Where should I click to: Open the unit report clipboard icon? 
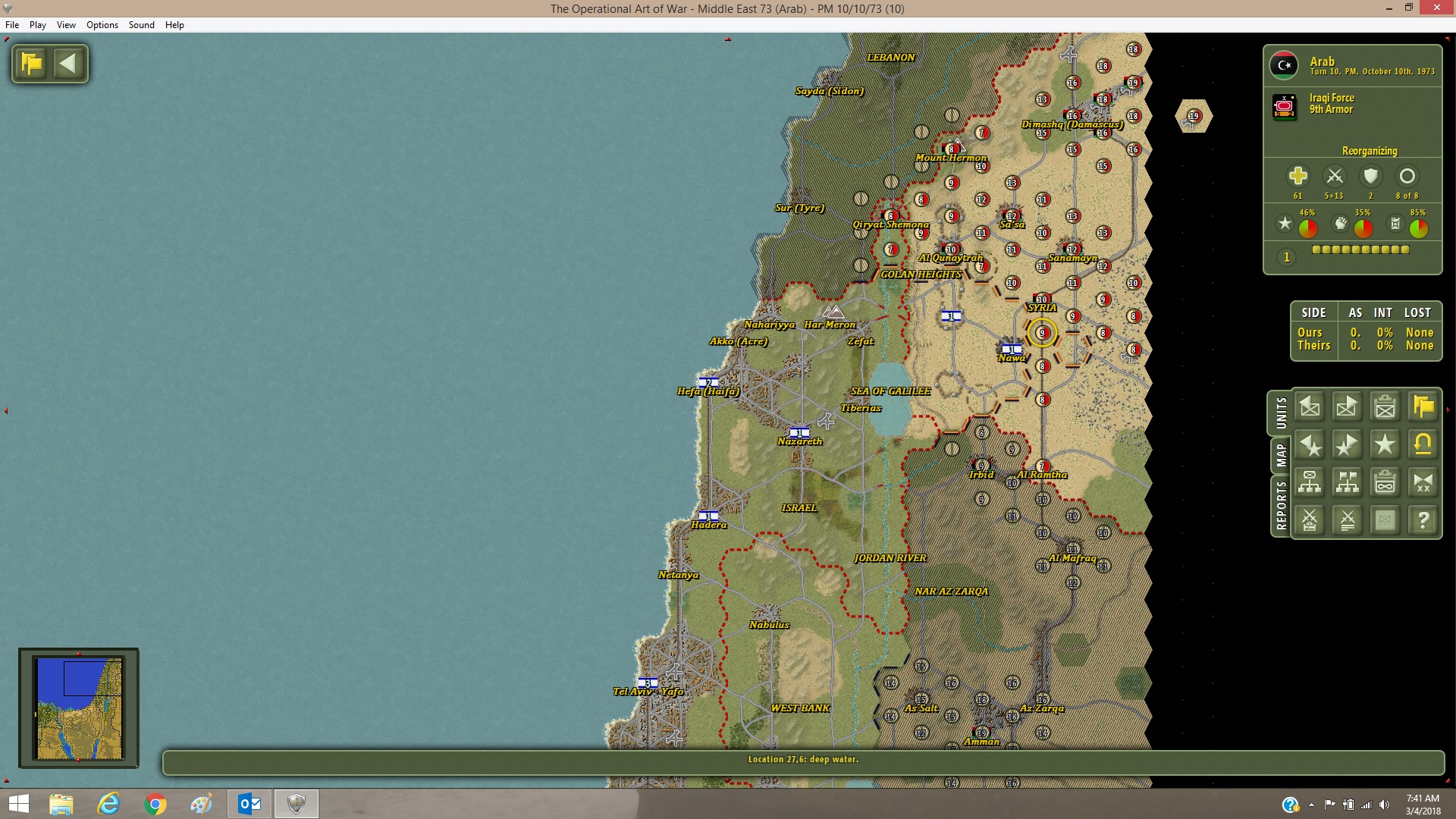pos(1385,406)
